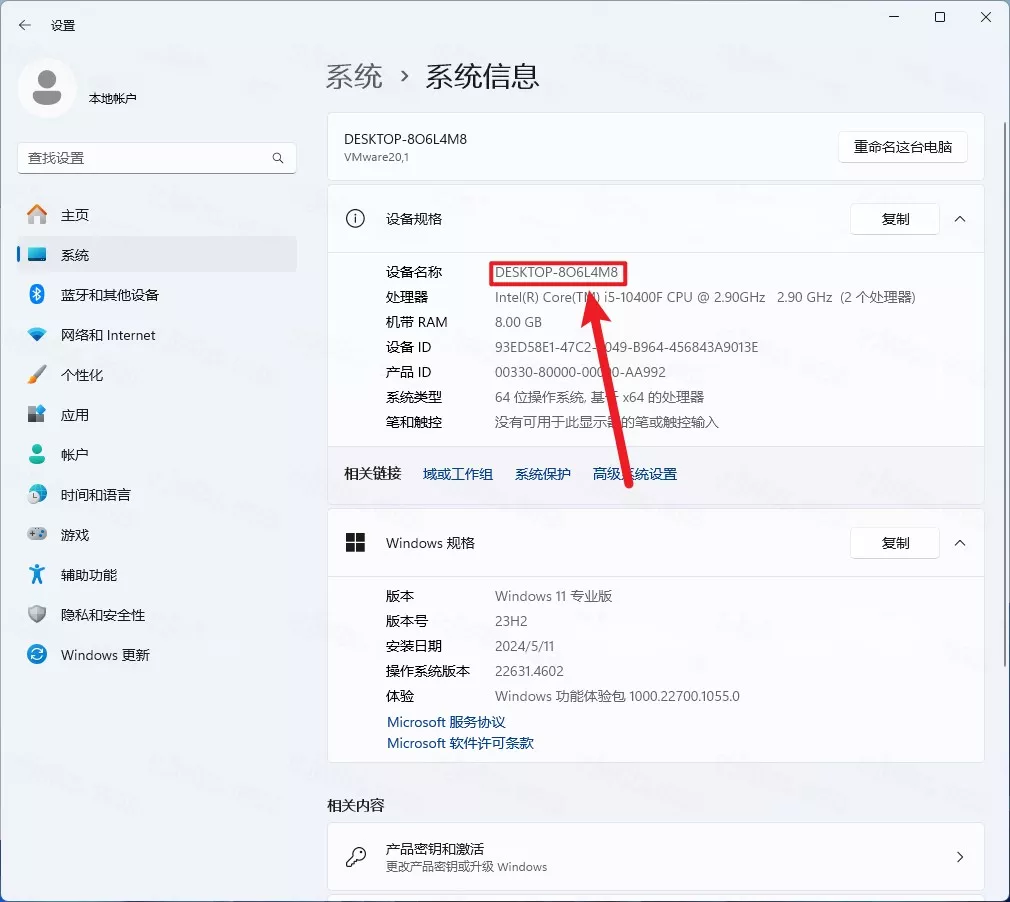The height and width of the screenshot is (902, 1010).
Task: Click the 个性化 paintbrush icon
Action: 37,375
